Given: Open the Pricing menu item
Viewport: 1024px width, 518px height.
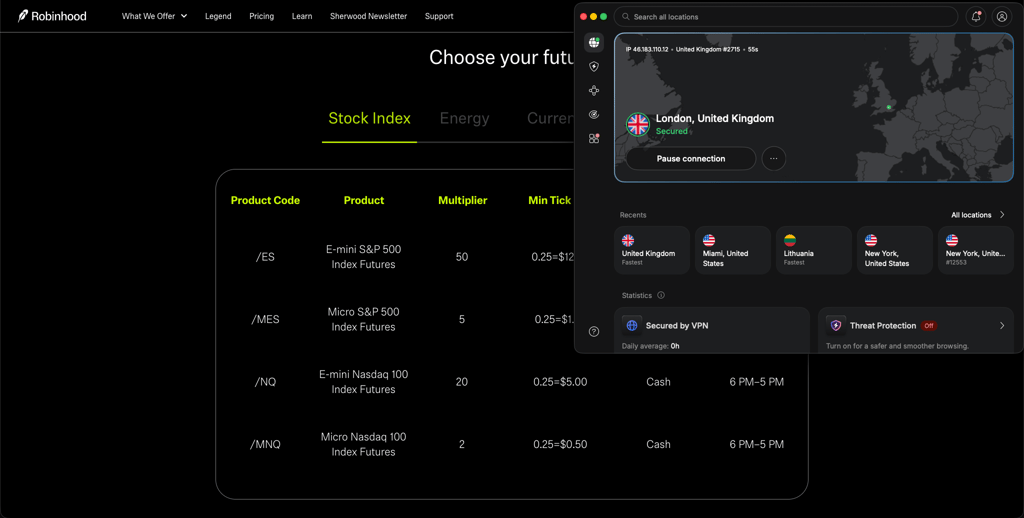Looking at the screenshot, I should point(261,16).
